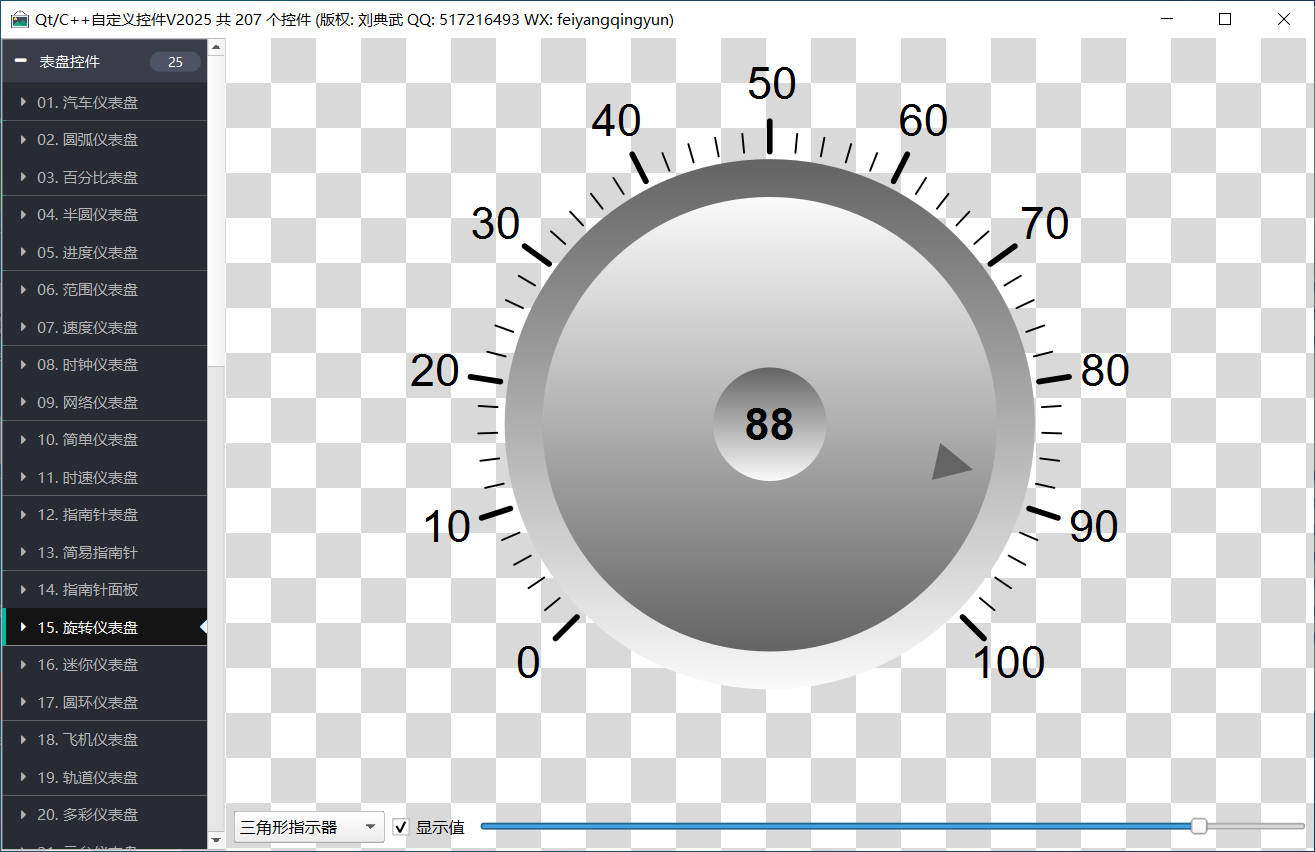Click the sidebar scrollbar thumb

[216, 211]
